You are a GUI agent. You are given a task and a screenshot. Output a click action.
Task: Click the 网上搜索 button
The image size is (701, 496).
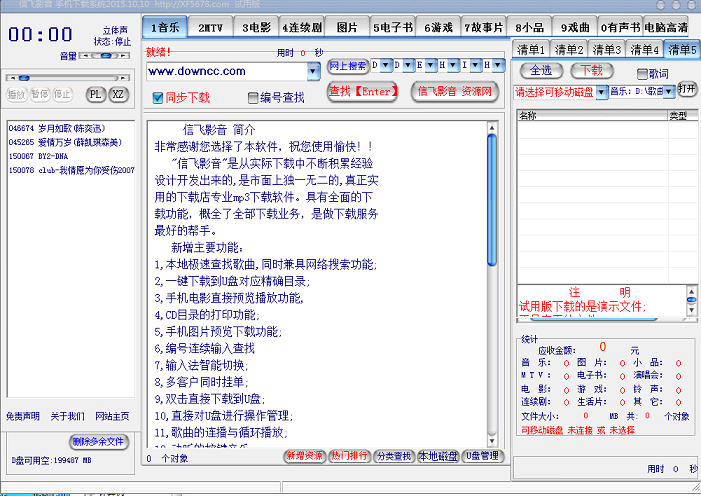(348, 66)
